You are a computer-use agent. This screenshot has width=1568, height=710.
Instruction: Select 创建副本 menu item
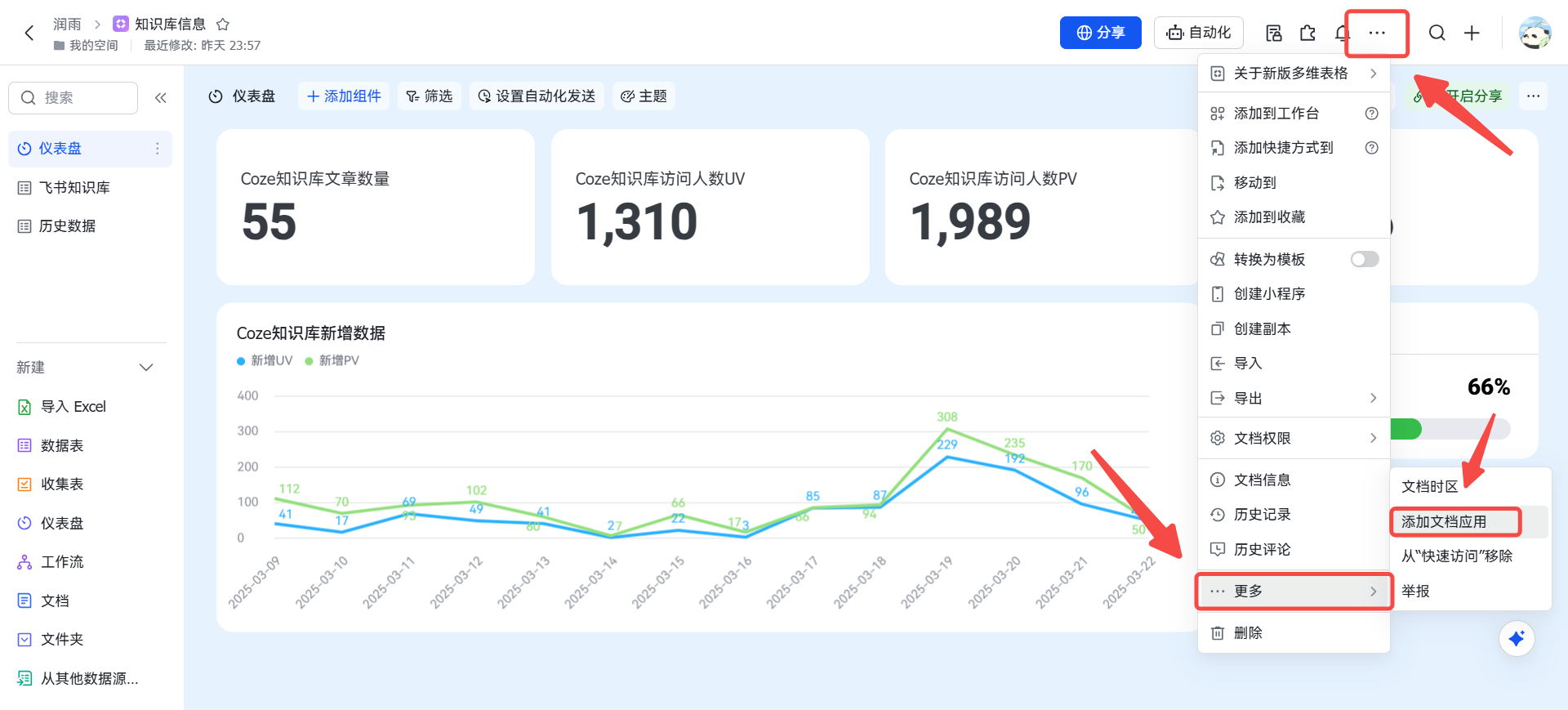1294,329
